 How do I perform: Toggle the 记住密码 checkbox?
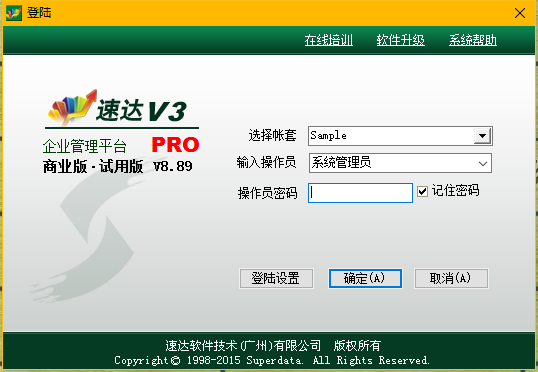tap(422, 191)
